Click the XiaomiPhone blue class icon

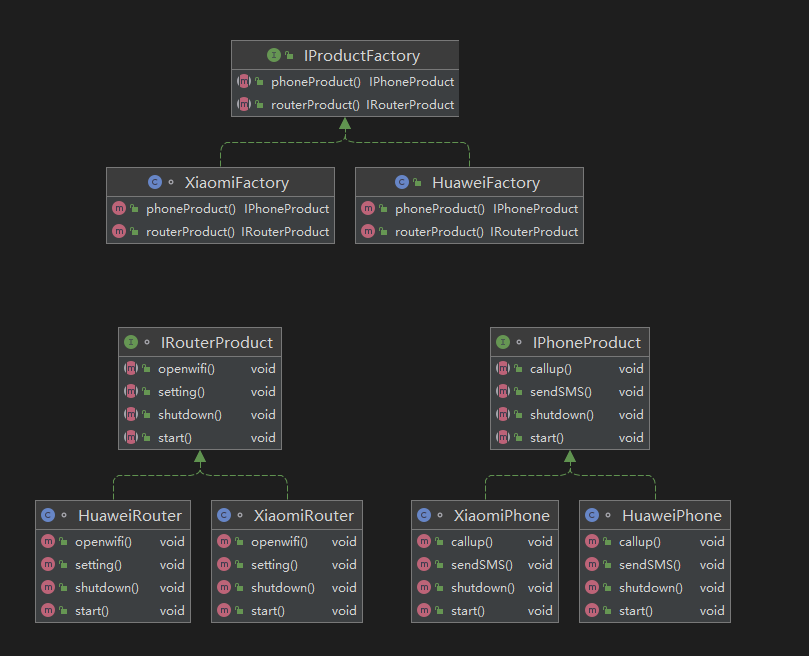tap(424, 515)
